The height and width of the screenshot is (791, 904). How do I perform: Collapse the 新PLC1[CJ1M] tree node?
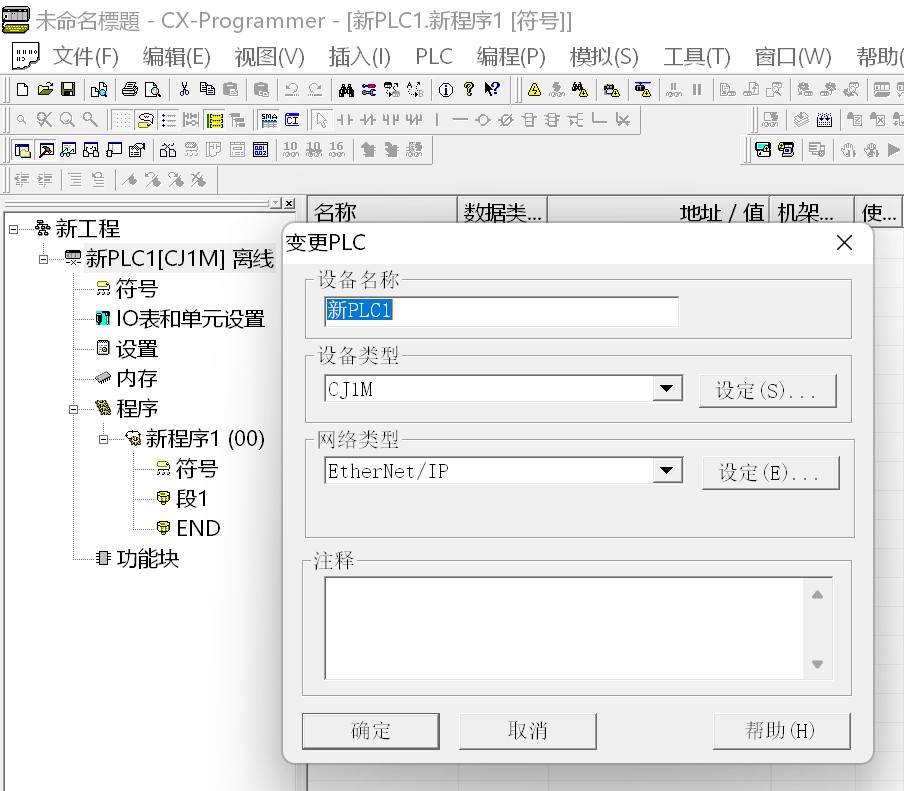pos(43,259)
